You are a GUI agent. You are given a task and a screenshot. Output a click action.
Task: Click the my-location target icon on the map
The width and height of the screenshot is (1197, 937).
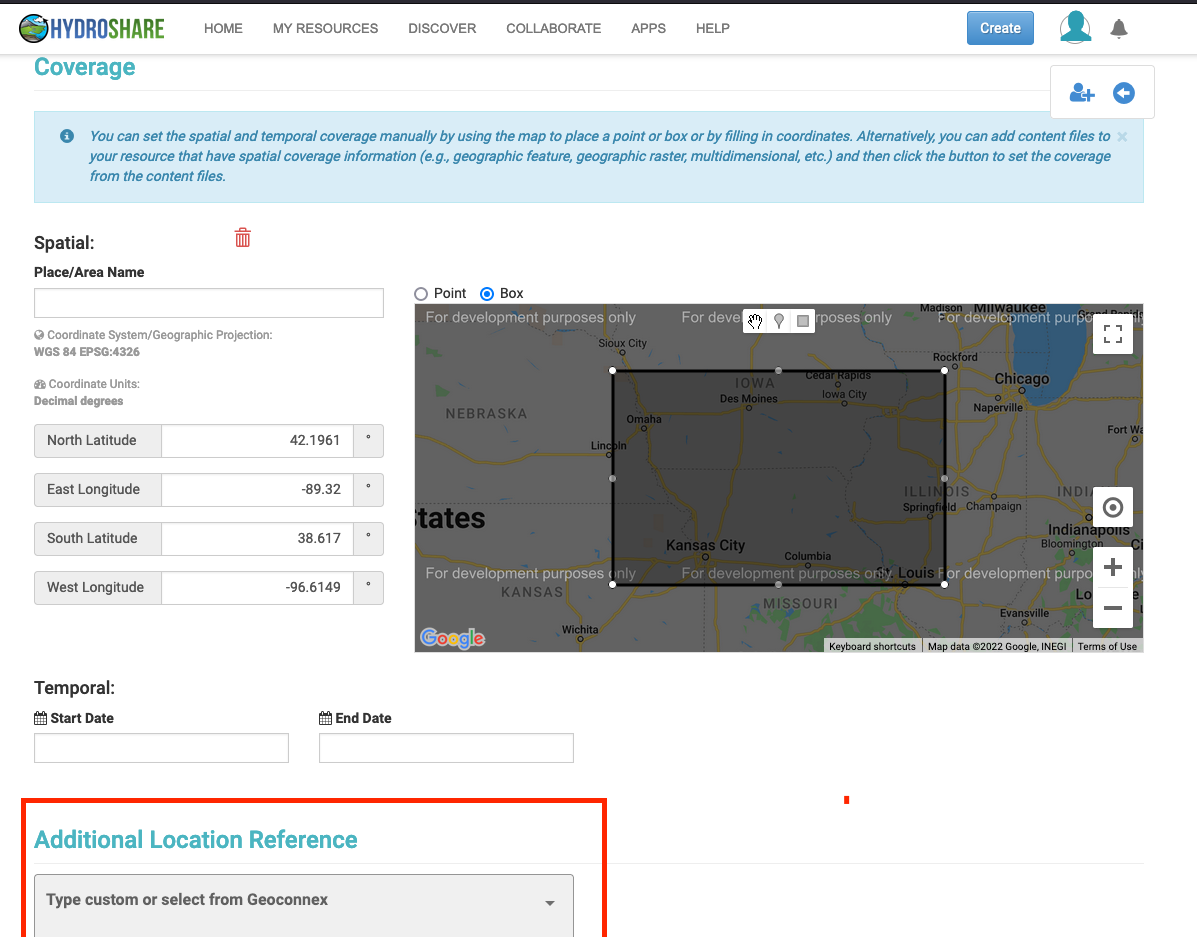click(1113, 507)
